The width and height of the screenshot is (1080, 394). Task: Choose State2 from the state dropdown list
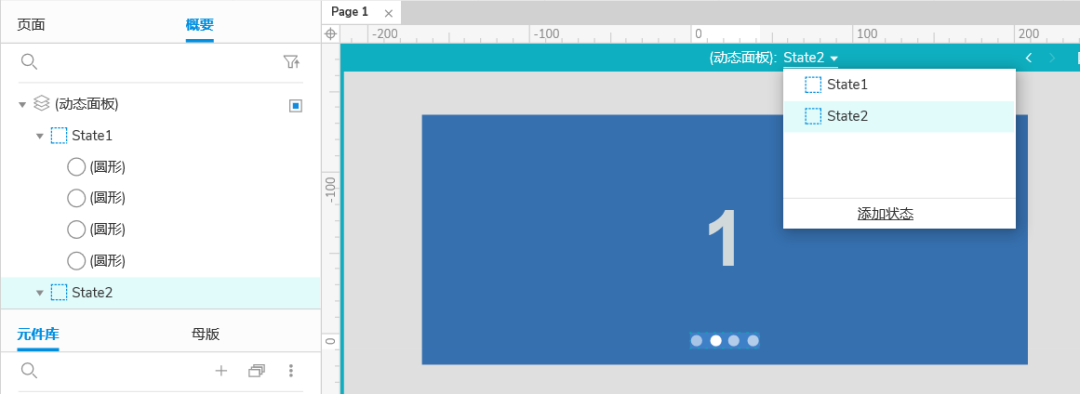[x=899, y=116]
